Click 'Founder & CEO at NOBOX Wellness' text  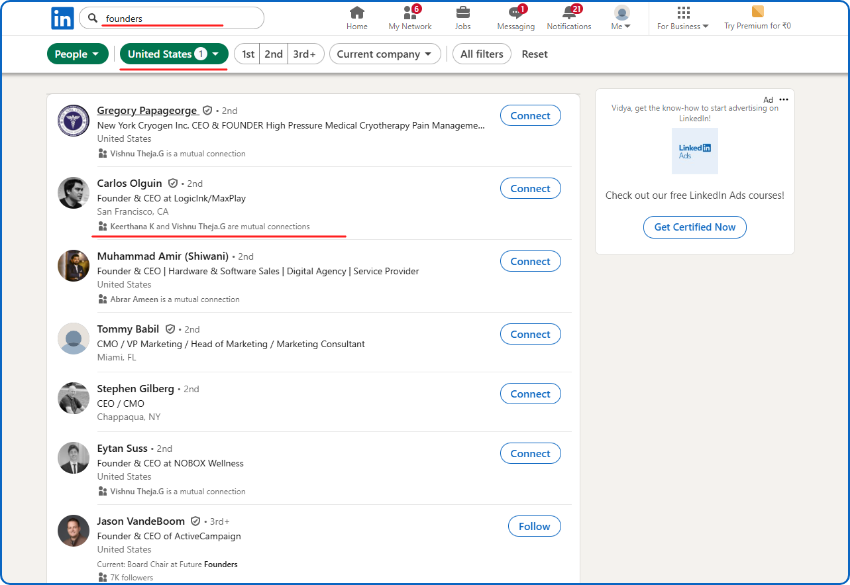[x=170, y=463]
